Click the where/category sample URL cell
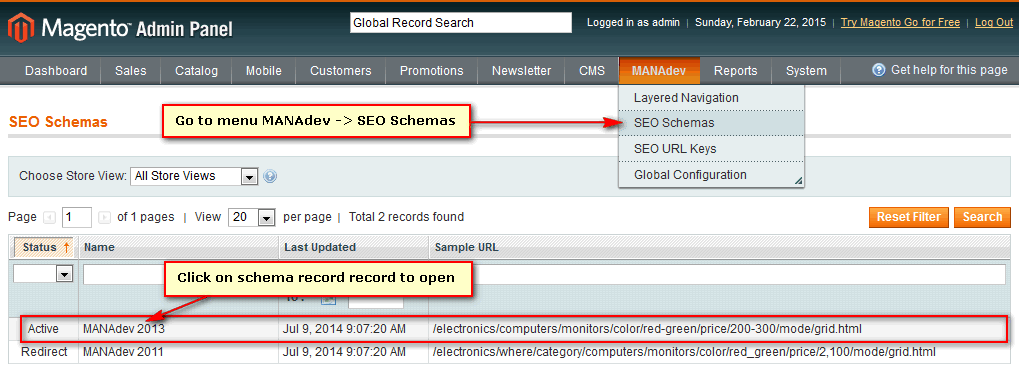The width and height of the screenshot is (1019, 372). tap(684, 352)
